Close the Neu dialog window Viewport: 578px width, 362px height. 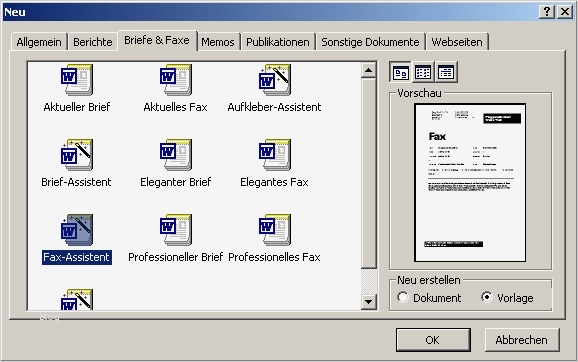[565, 12]
